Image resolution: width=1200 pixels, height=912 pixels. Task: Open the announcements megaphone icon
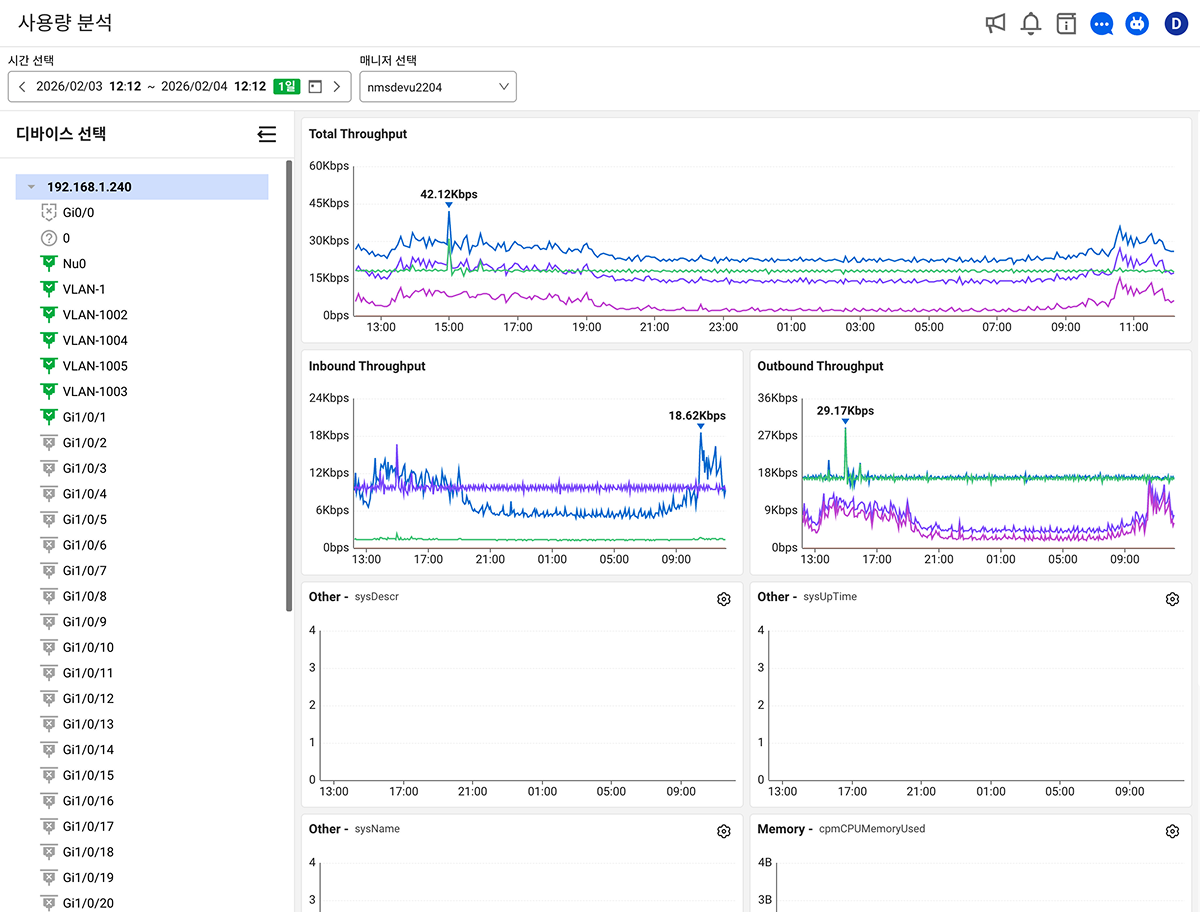[x=995, y=23]
